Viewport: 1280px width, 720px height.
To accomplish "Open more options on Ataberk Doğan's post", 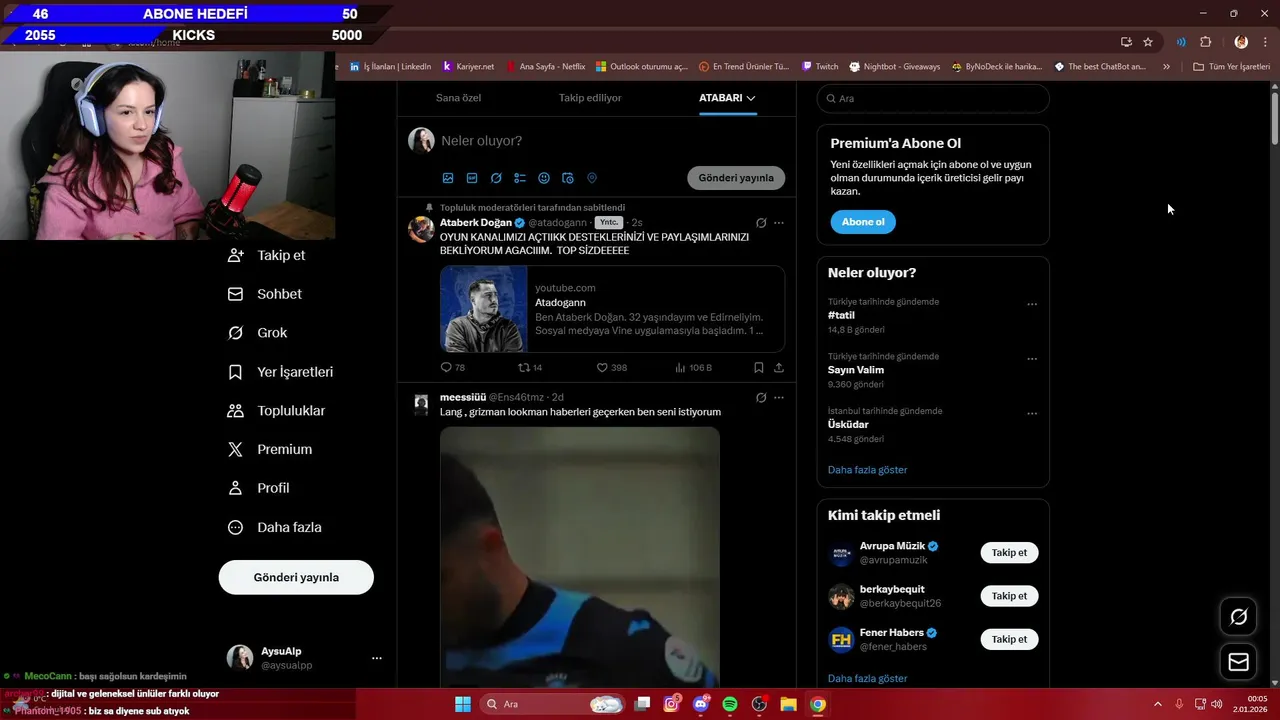I will 779,223.
